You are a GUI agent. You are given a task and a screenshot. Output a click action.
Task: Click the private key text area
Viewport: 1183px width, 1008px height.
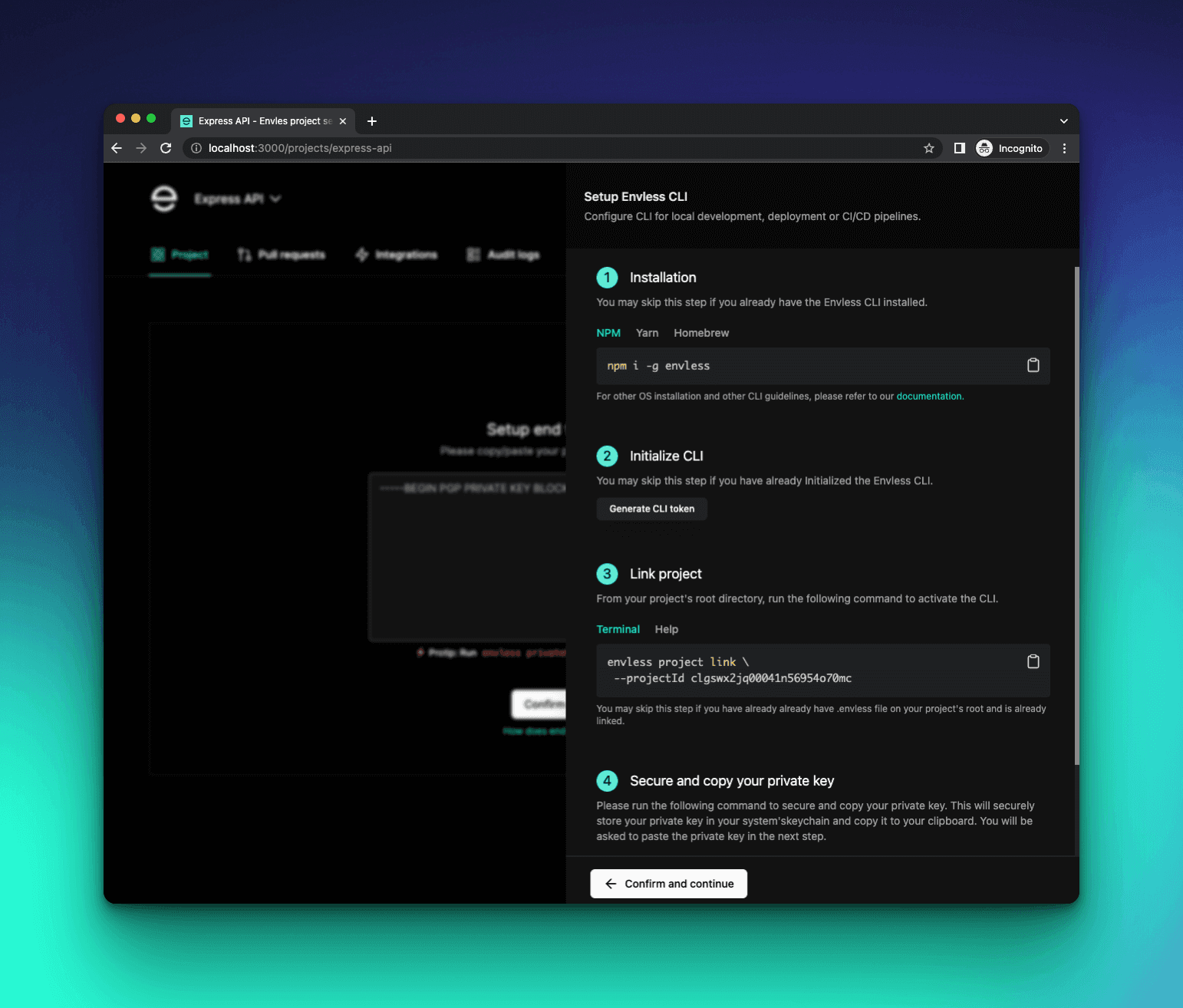[468, 557]
